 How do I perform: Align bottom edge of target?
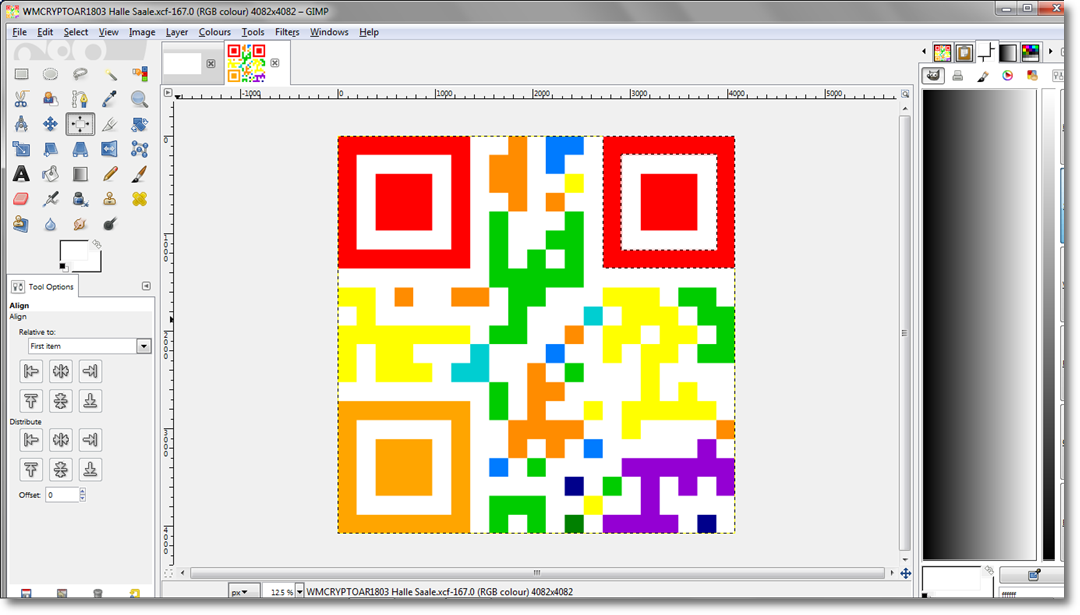coord(90,401)
